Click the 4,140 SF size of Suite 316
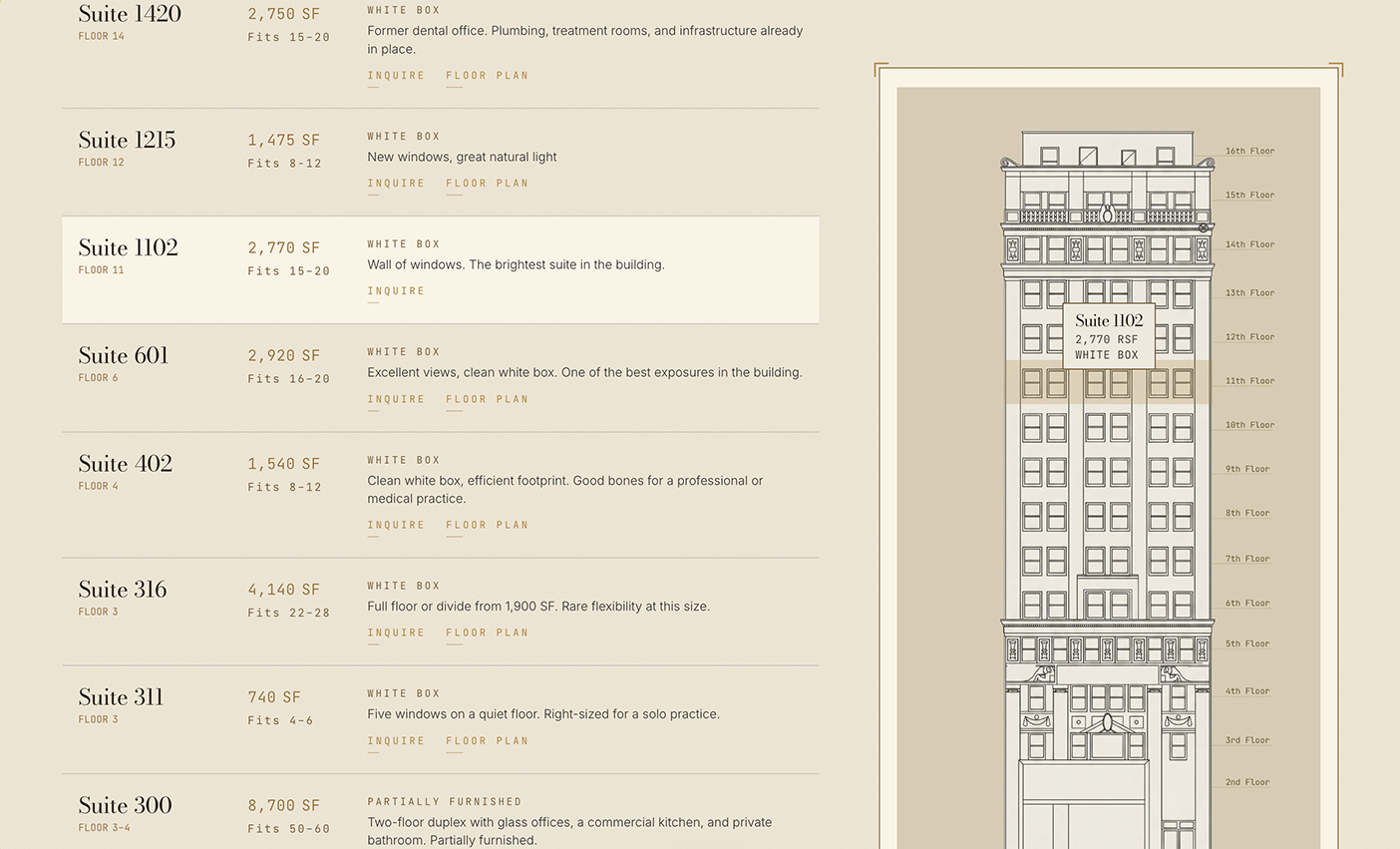The height and width of the screenshot is (849, 1400). [x=284, y=591]
